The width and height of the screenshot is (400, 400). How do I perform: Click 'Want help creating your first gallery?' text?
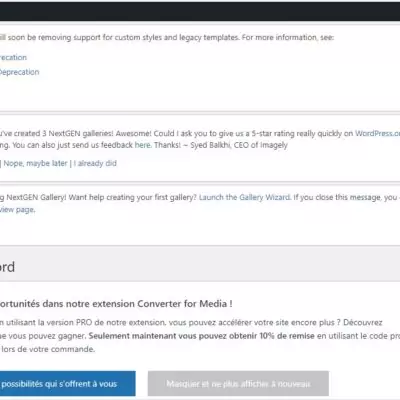pos(133,197)
